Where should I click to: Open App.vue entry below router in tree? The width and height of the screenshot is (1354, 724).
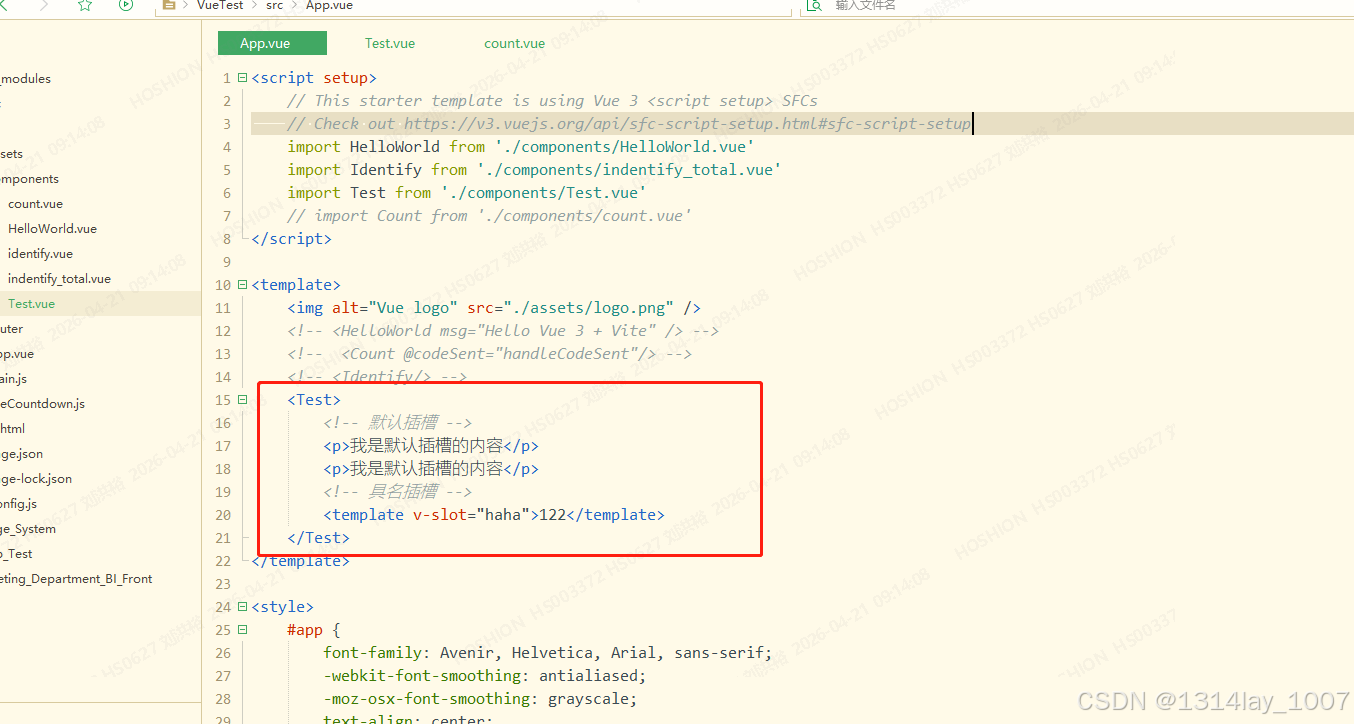click(17, 354)
